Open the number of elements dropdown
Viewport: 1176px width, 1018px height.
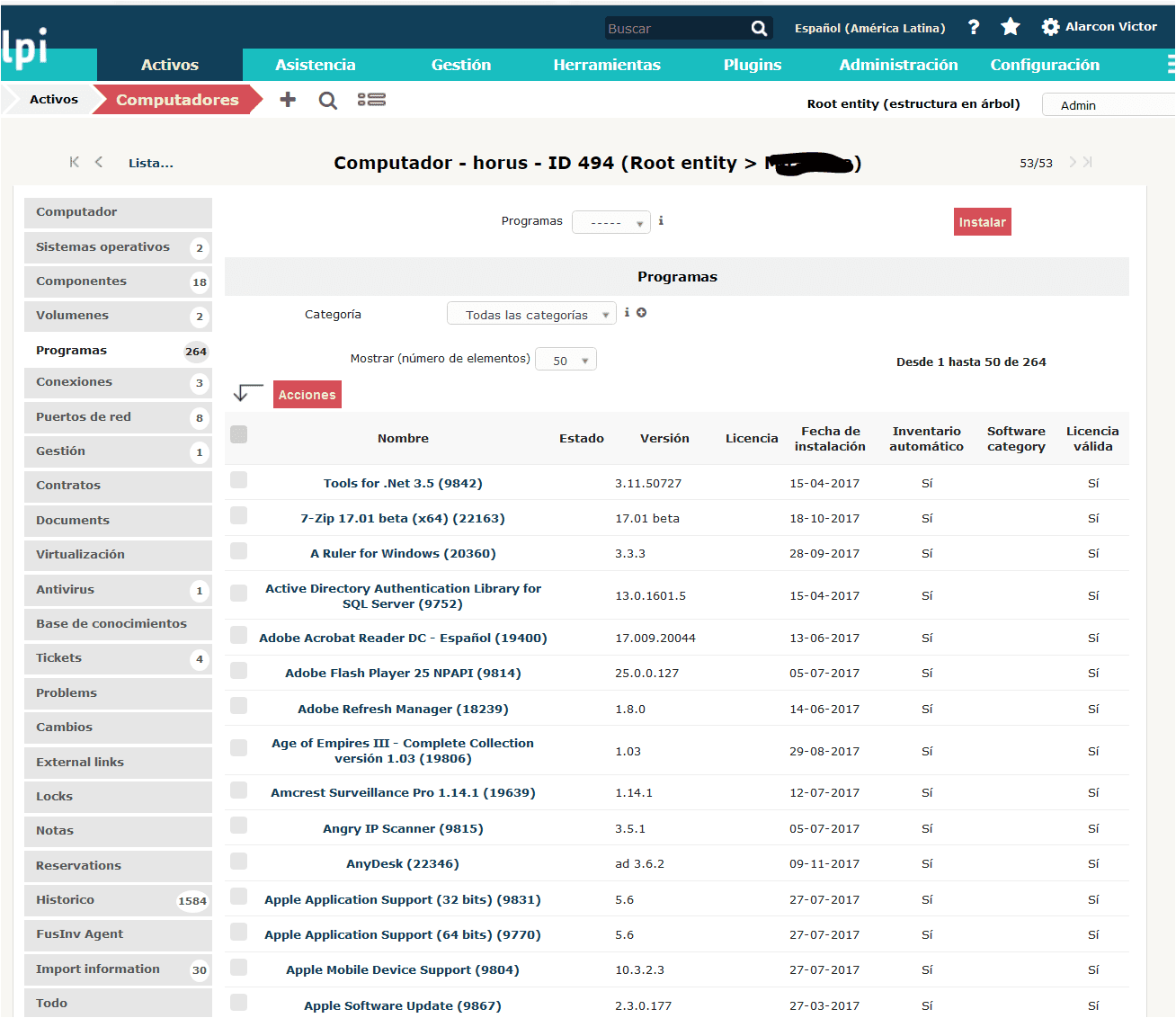coord(566,360)
